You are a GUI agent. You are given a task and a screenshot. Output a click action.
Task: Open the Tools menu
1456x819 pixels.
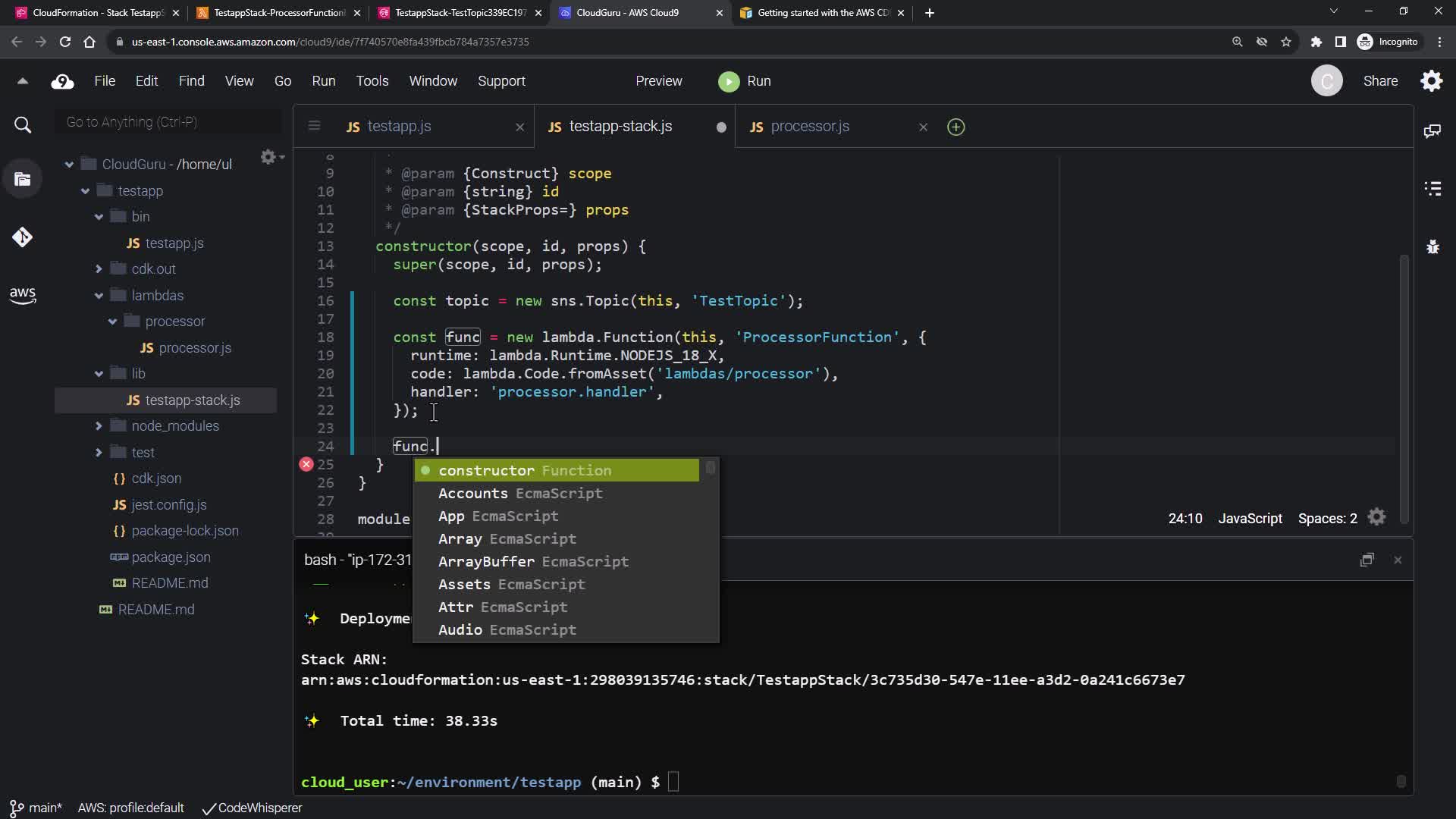(x=372, y=81)
